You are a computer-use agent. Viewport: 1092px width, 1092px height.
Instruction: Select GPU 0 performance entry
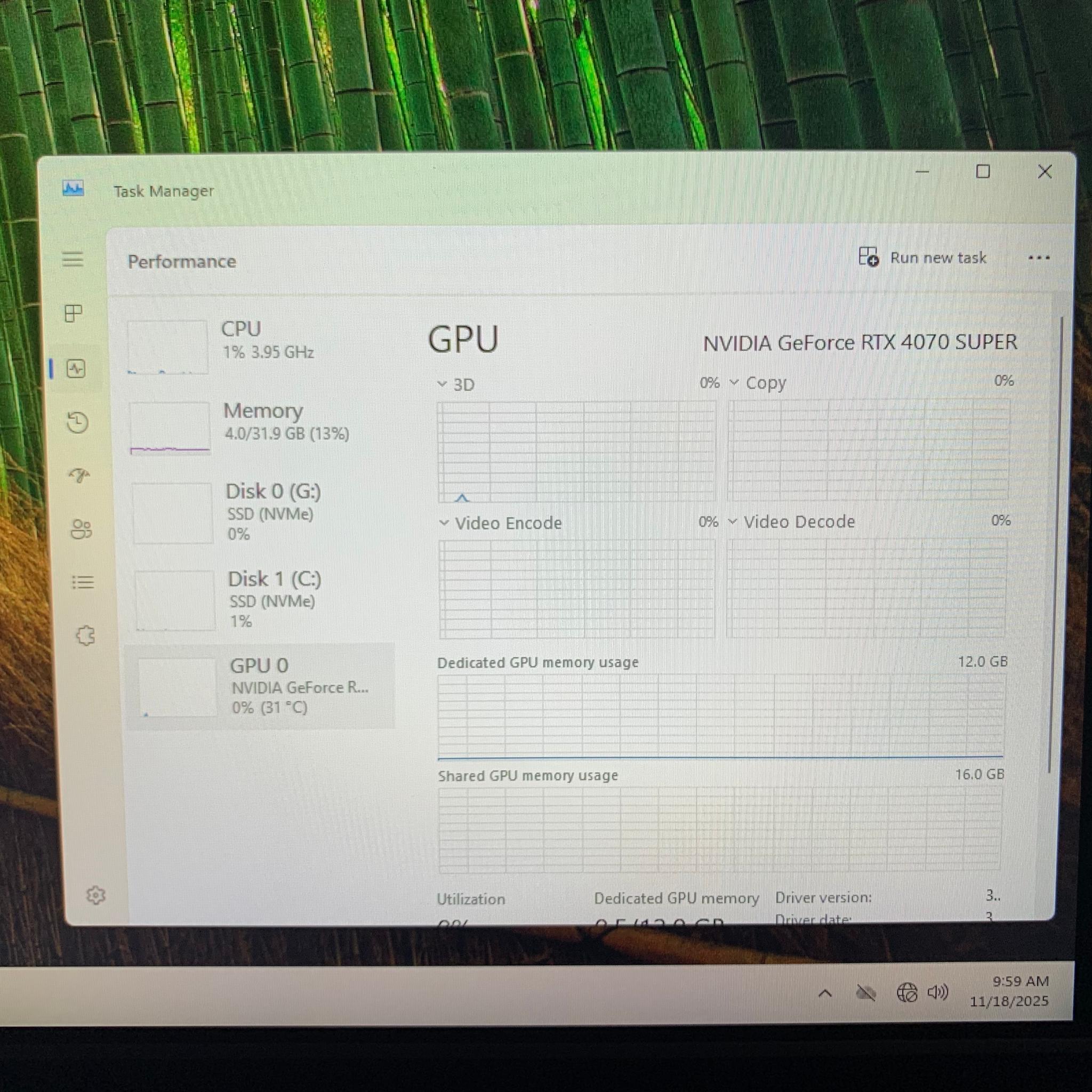point(261,686)
